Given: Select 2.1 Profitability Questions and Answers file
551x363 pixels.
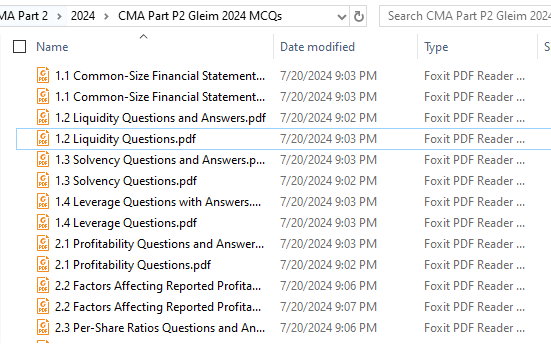Looking at the screenshot, I should (159, 244).
